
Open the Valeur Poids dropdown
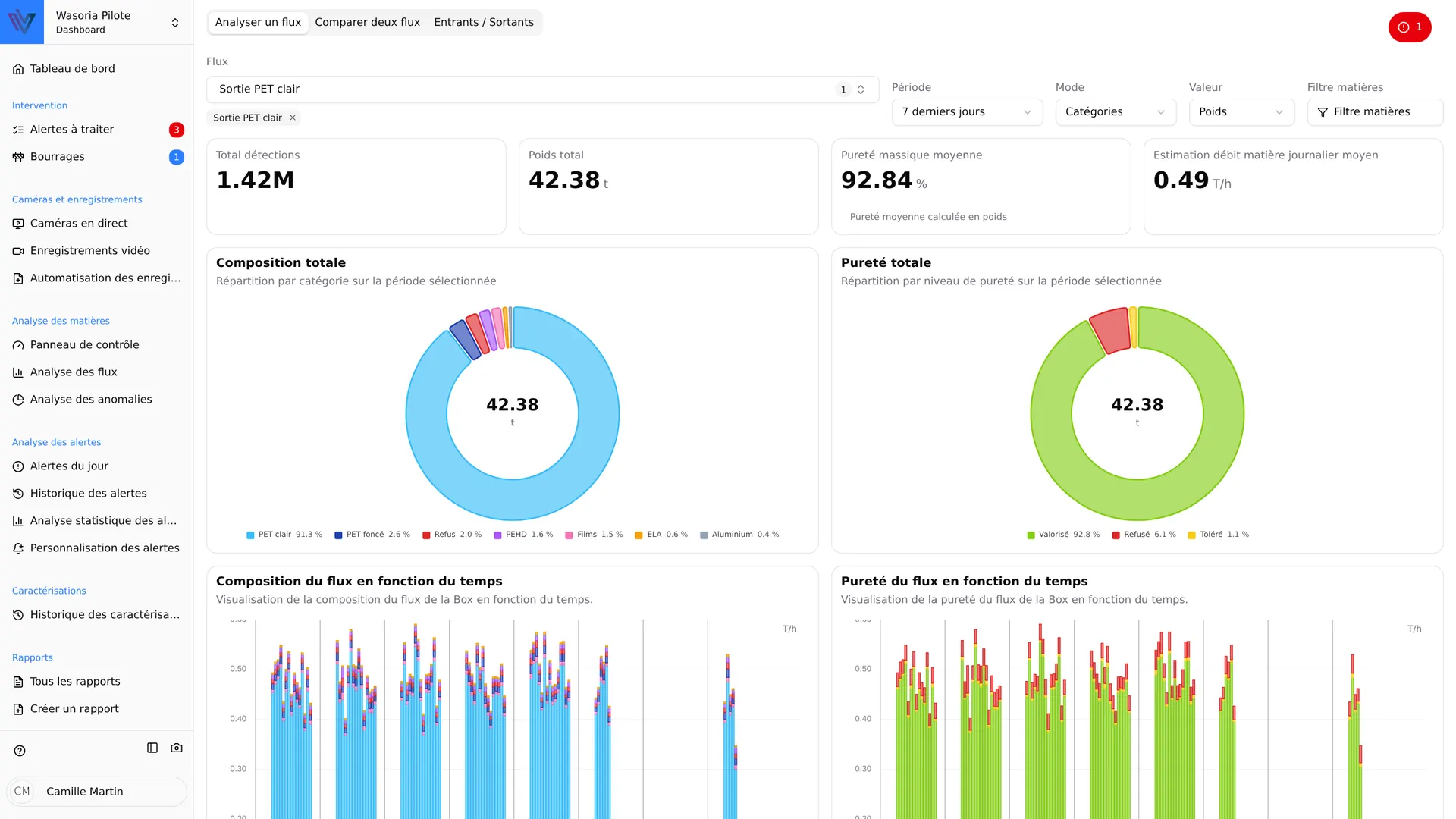(x=1241, y=111)
